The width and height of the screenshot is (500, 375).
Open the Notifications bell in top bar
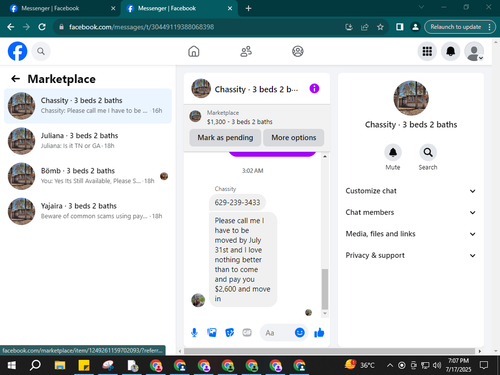451,51
